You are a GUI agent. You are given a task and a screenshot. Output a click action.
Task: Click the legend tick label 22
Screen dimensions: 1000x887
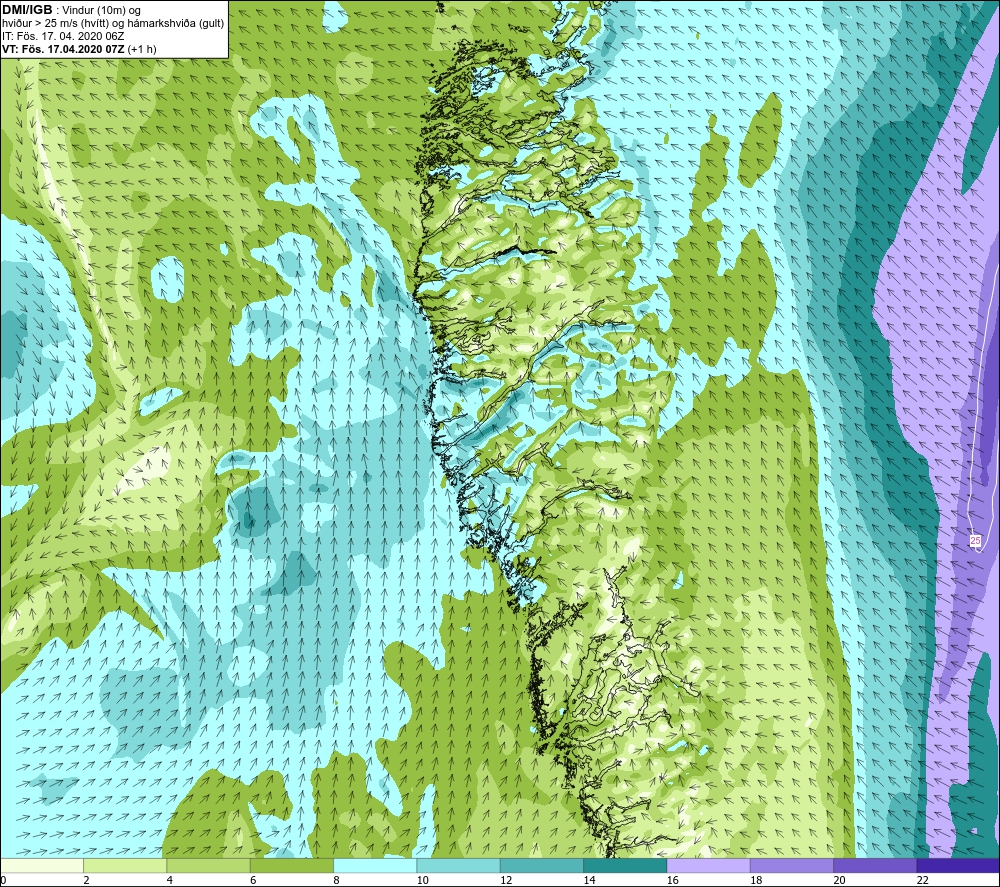(x=922, y=880)
